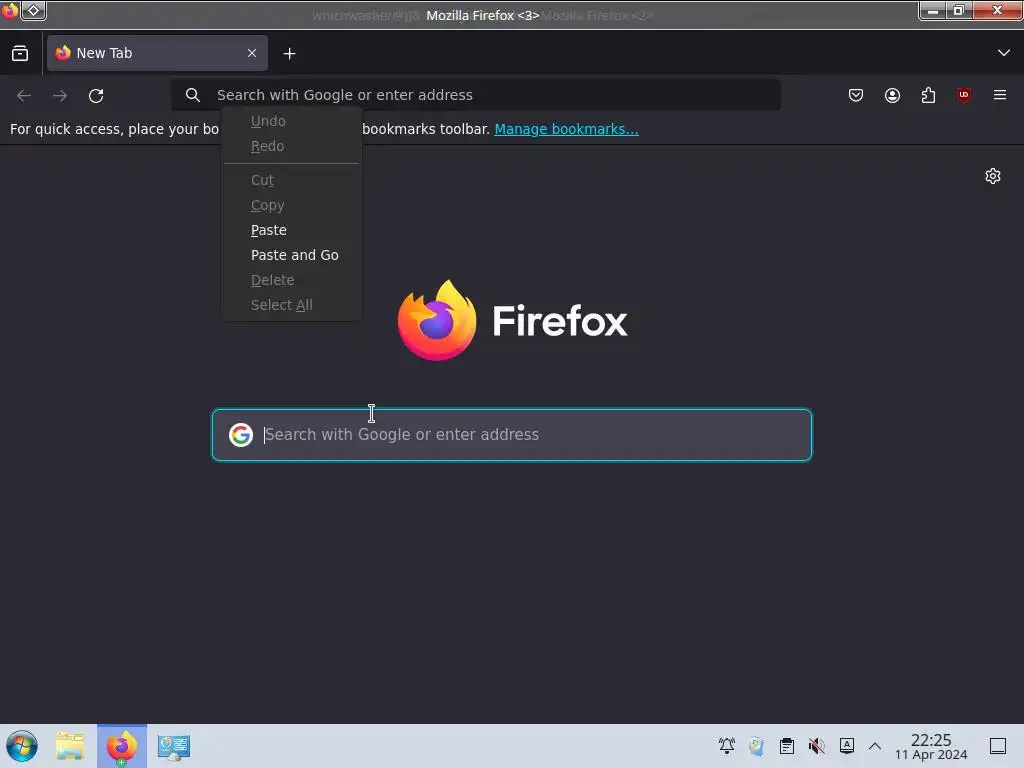Open the Save to Pocket icon
Screen dimensions: 1024x768
click(856, 95)
